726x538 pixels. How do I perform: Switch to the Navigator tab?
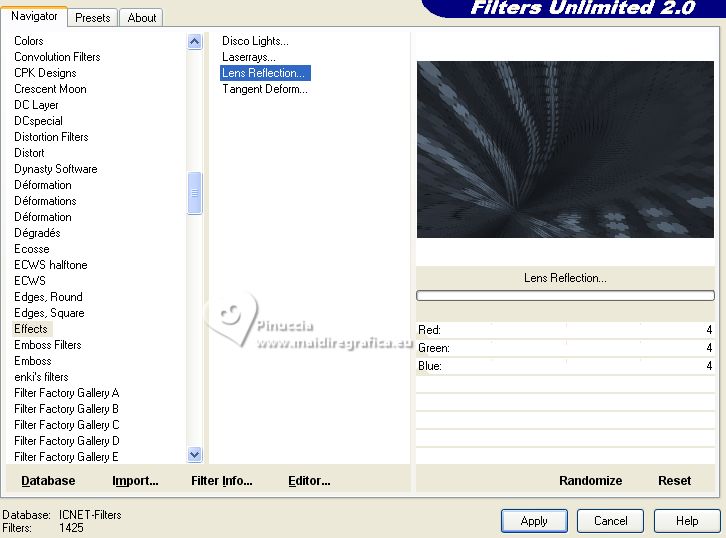[34, 16]
